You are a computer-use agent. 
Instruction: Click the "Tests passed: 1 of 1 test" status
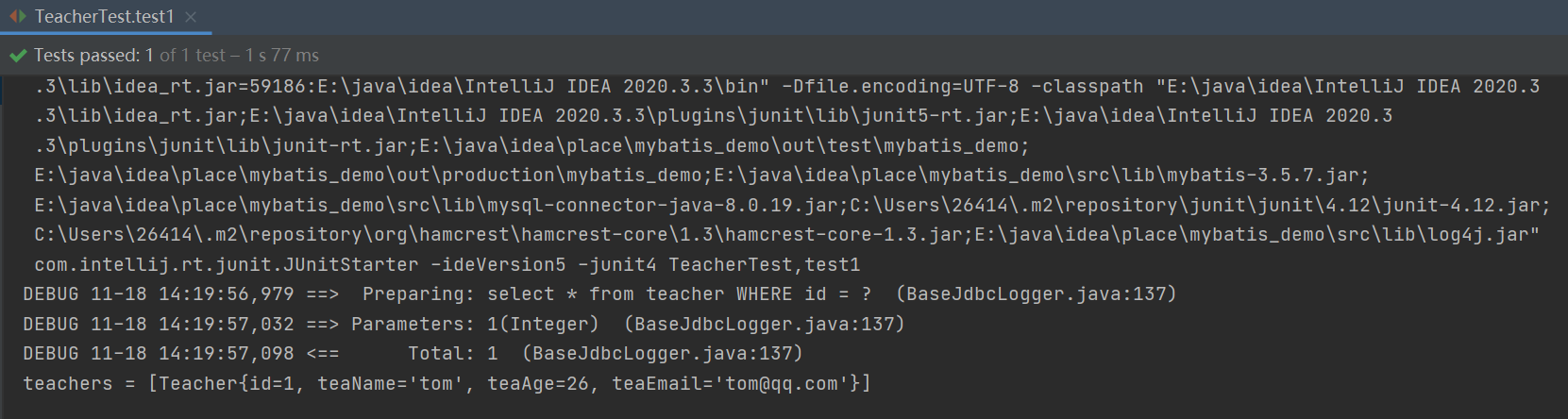point(129,56)
